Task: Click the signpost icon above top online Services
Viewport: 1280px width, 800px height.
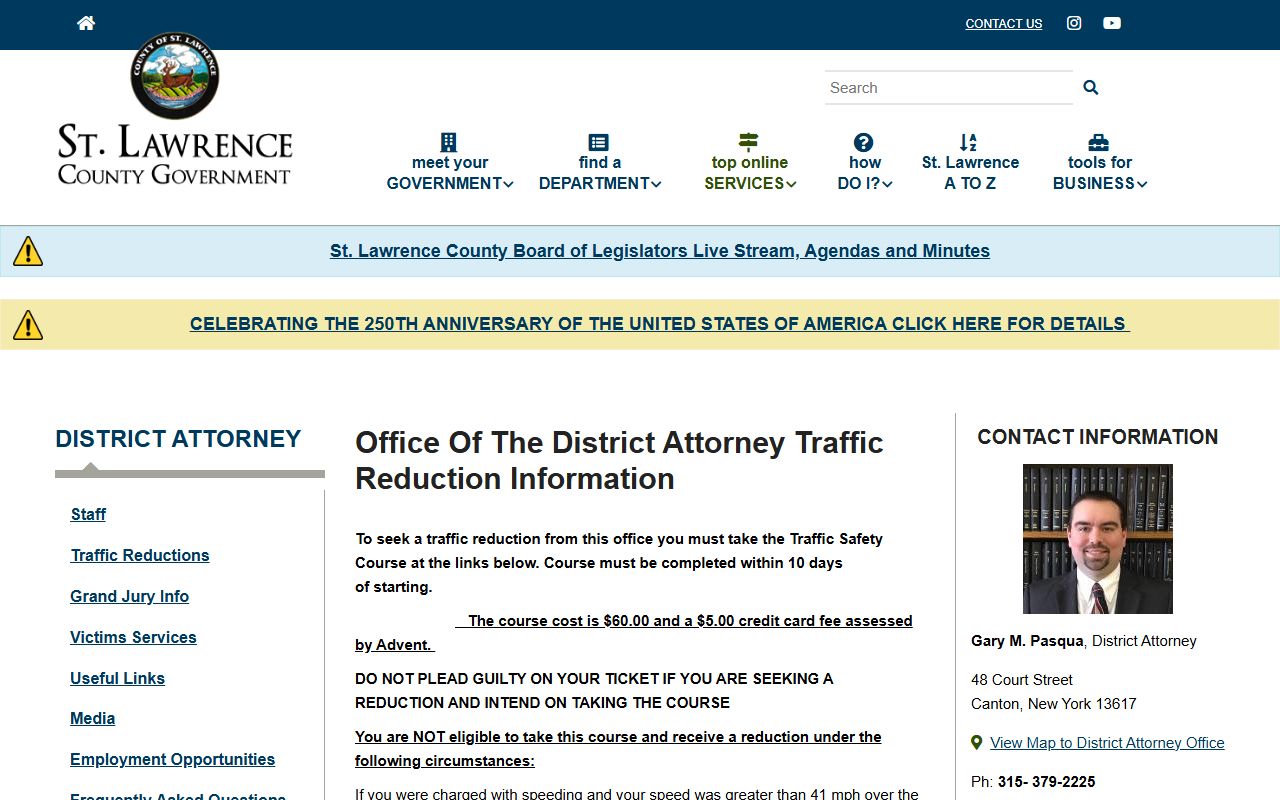Action: (x=749, y=142)
